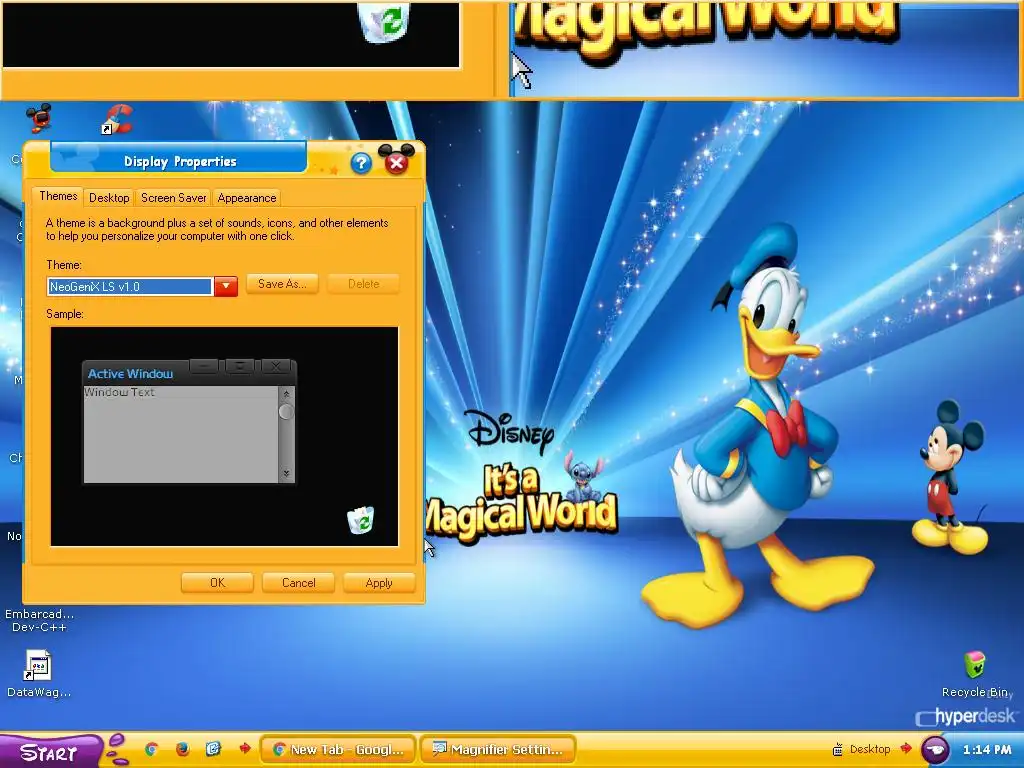The image size is (1024, 768).
Task: Switch to New Tab - Google taskbar button
Action: pos(338,750)
